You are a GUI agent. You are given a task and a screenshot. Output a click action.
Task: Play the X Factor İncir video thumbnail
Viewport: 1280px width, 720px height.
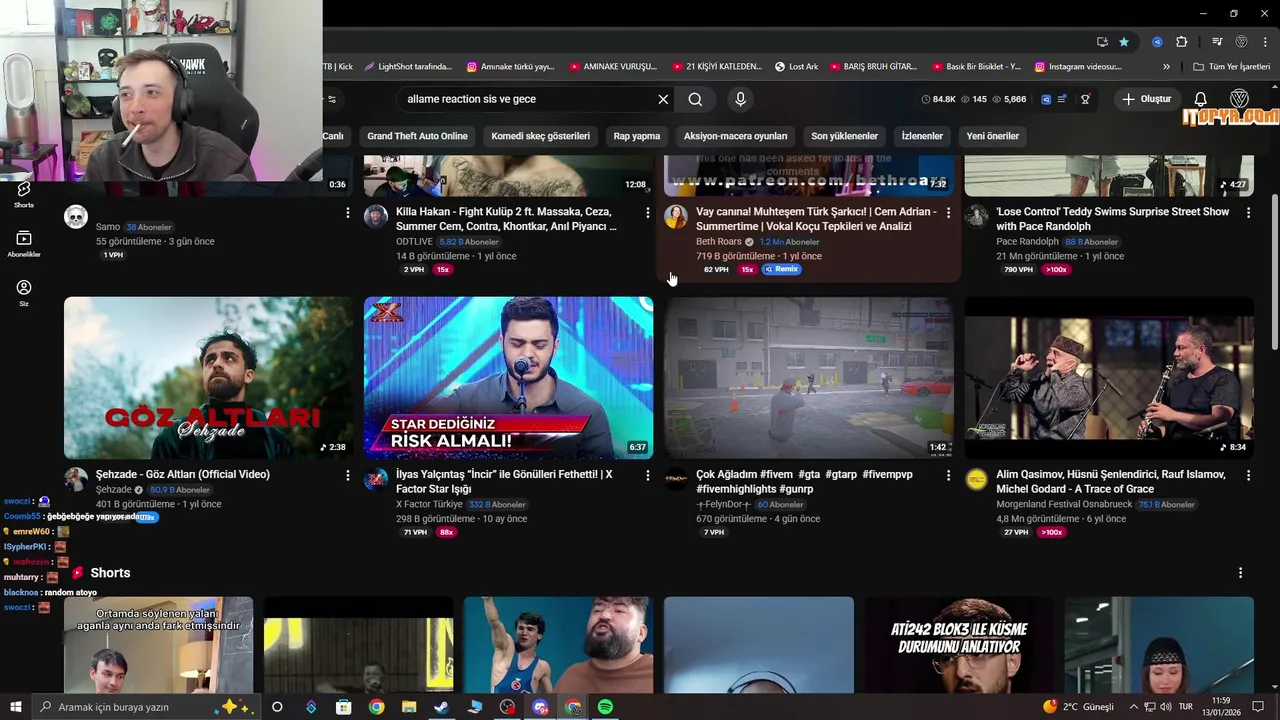(508, 377)
